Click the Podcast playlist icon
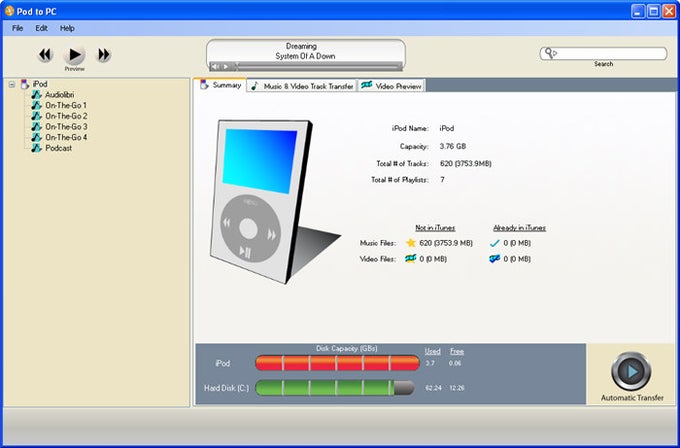This screenshot has width=680, height=448. pyautogui.click(x=36, y=148)
